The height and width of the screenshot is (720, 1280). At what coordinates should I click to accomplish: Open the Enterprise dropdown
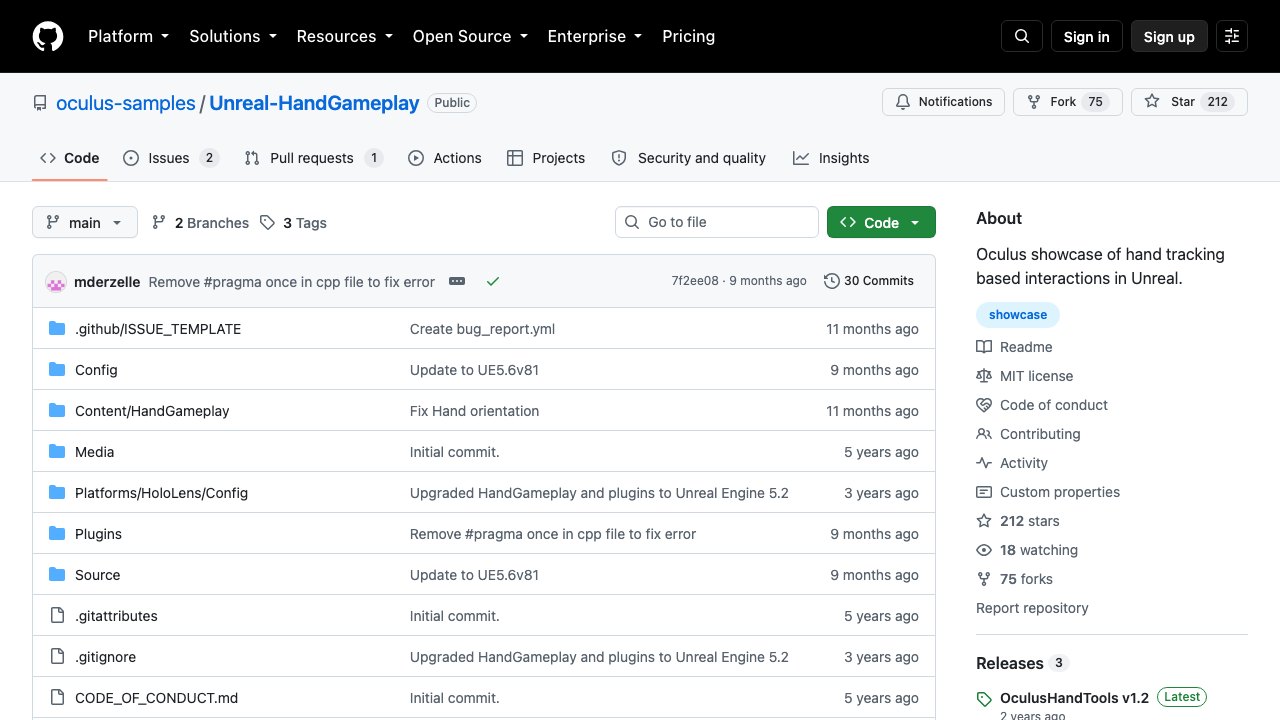pos(595,36)
